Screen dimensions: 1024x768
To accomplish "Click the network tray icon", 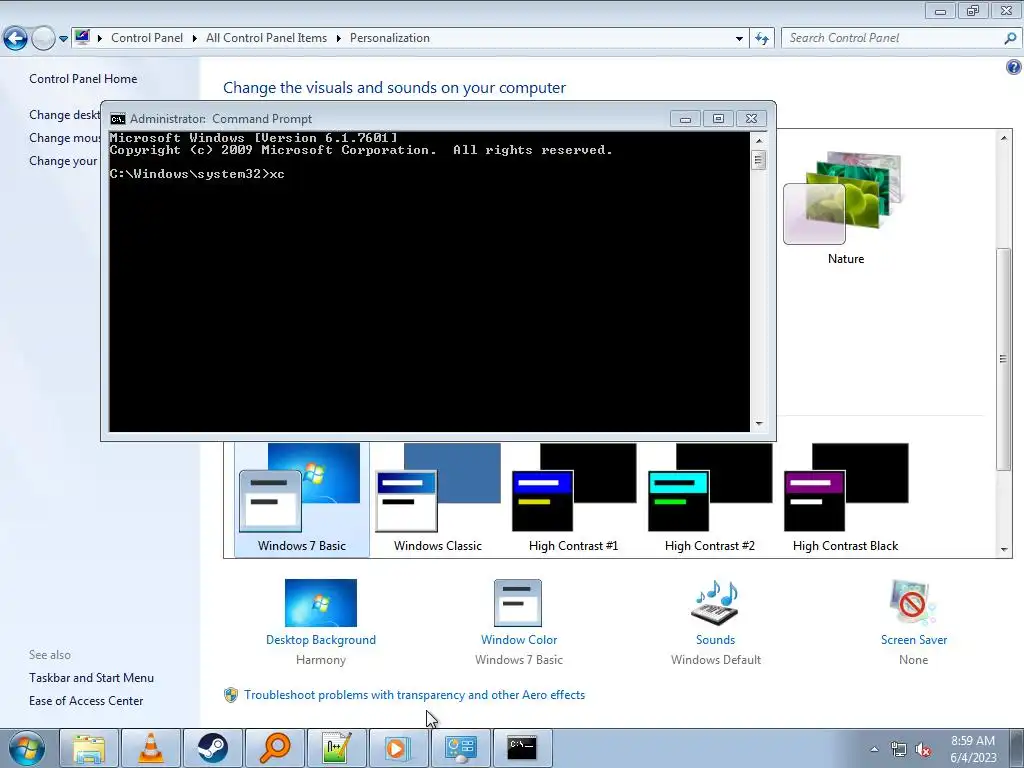I will (x=899, y=749).
